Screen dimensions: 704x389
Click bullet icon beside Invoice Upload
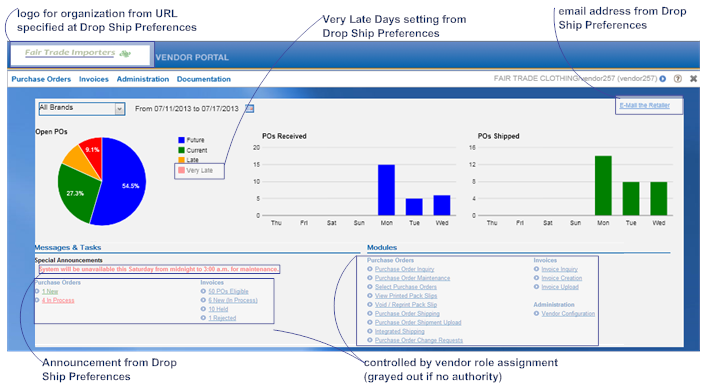[x=537, y=287]
